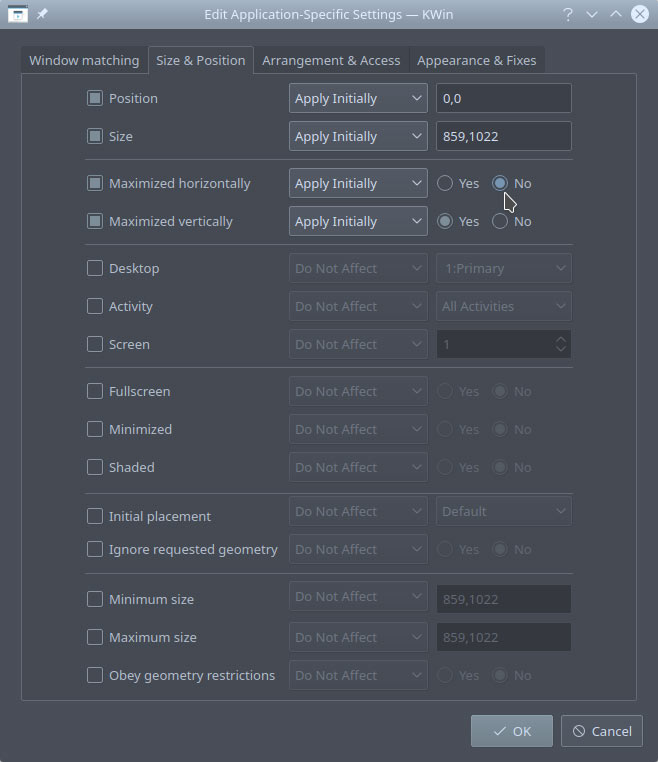Image resolution: width=658 pixels, height=762 pixels.
Task: Go to the Appearance & Fixes tab
Action: point(477,60)
